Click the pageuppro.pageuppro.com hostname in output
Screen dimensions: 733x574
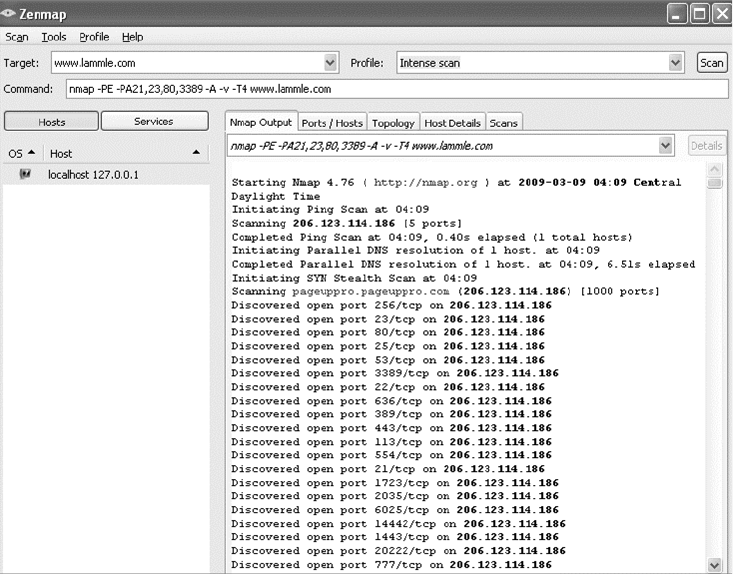[371, 291]
